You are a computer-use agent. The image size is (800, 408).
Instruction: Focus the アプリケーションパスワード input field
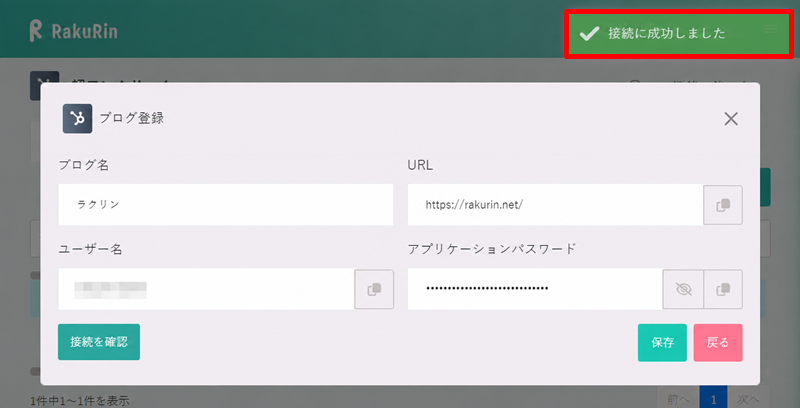click(x=535, y=289)
